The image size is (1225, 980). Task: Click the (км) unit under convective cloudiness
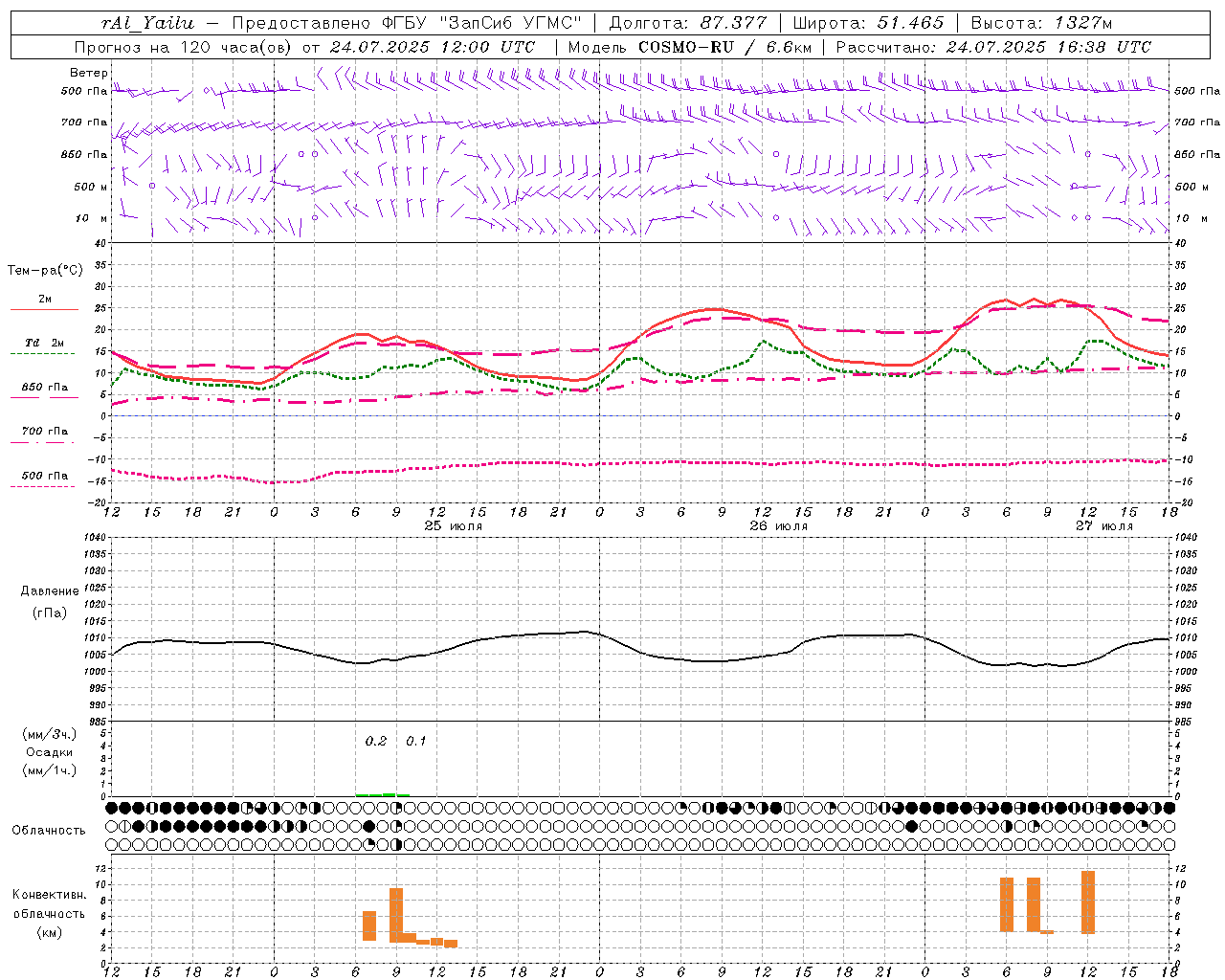(x=49, y=932)
